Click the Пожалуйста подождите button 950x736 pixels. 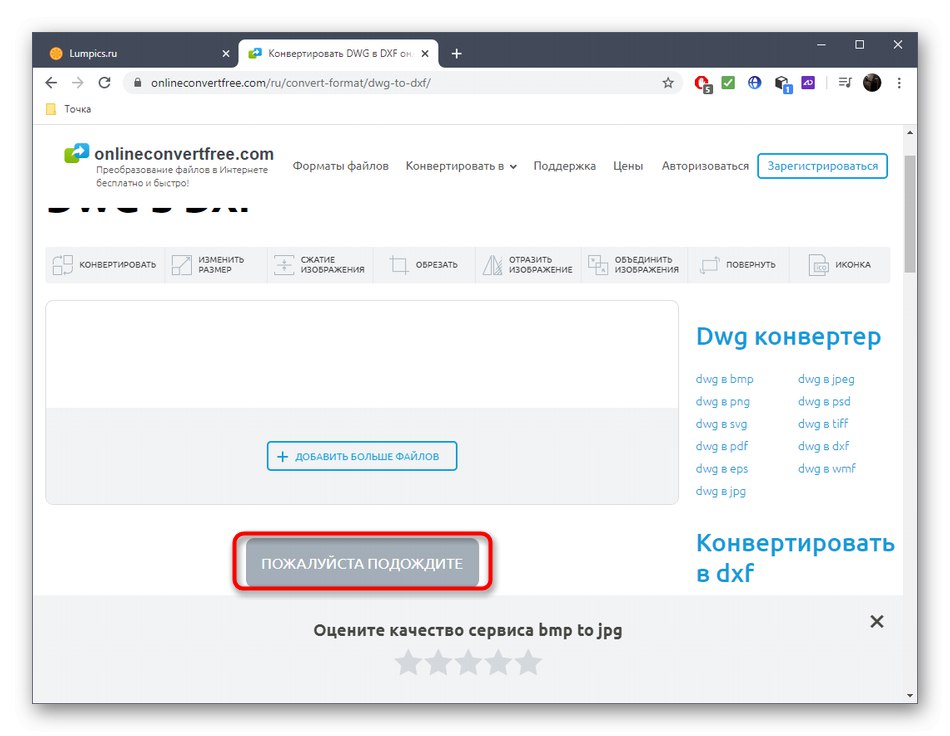(x=362, y=563)
